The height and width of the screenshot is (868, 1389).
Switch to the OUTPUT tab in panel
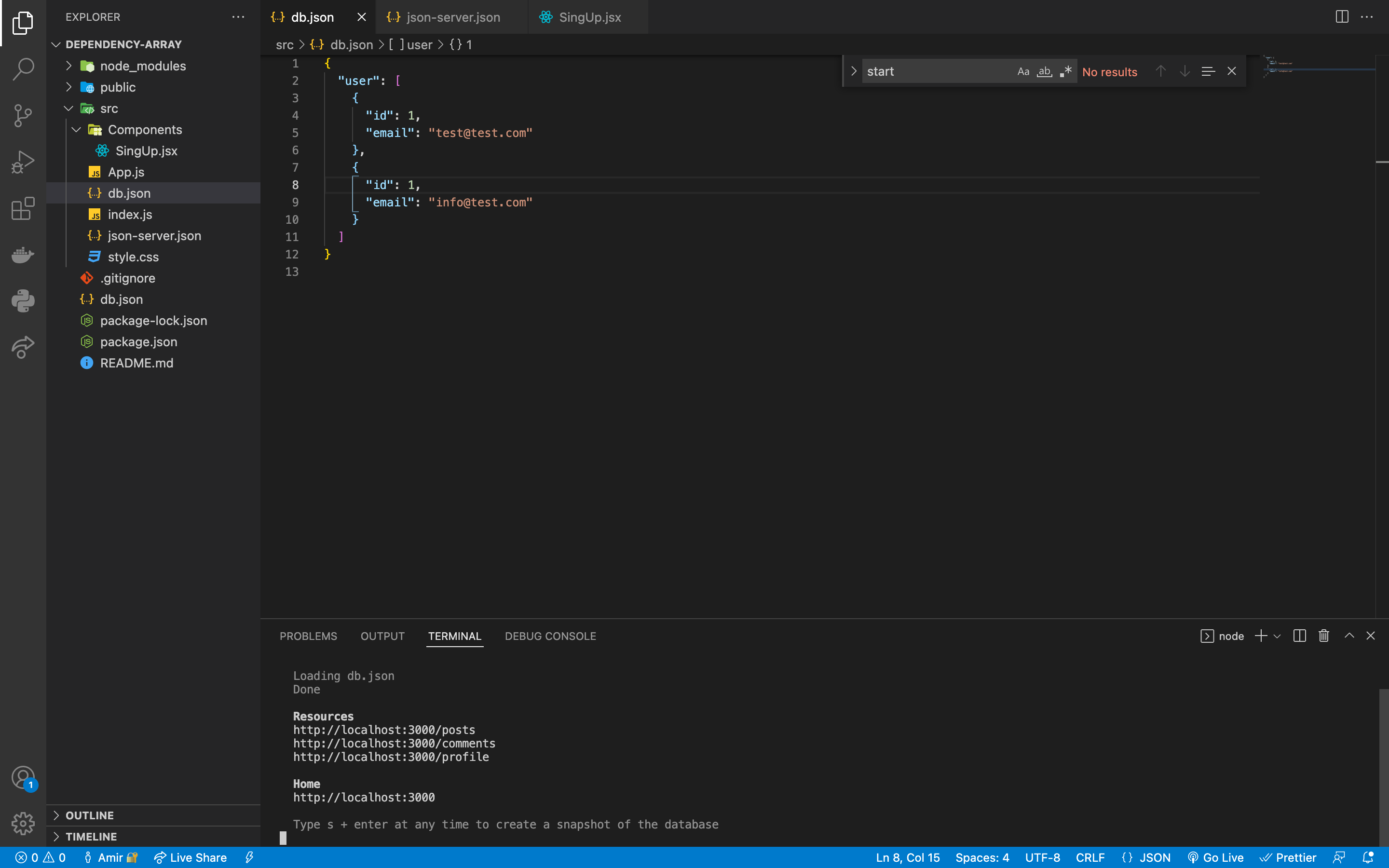pos(382,636)
